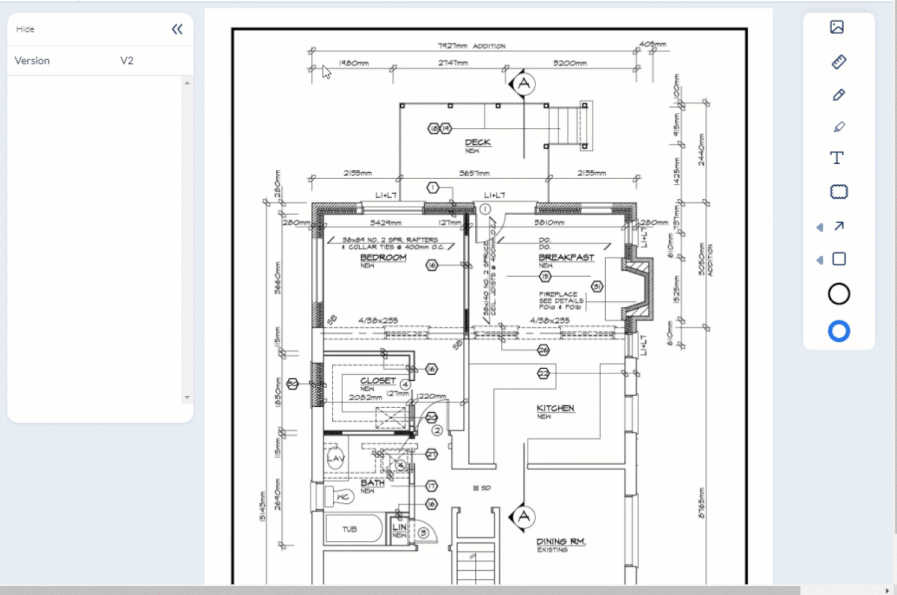897x595 pixels.
Task: Click the version list scroll up arrow
Action: coord(187,84)
